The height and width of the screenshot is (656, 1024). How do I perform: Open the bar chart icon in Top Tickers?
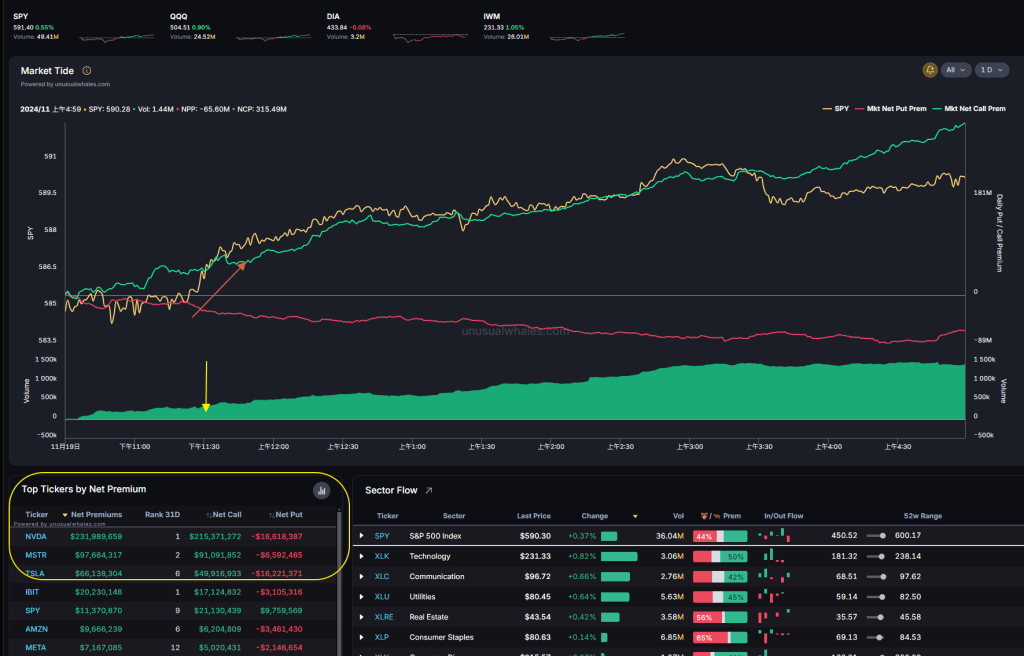point(321,490)
